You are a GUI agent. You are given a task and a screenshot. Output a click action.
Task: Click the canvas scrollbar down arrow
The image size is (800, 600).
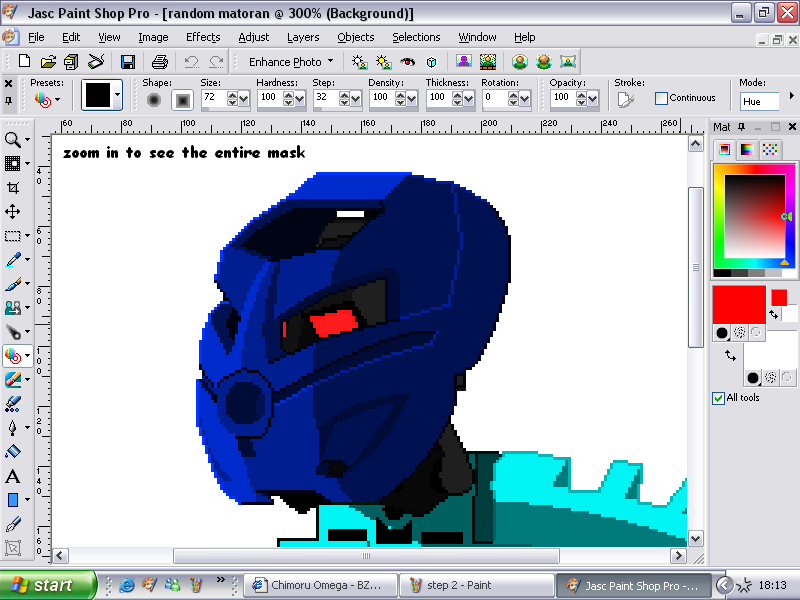pos(694,538)
